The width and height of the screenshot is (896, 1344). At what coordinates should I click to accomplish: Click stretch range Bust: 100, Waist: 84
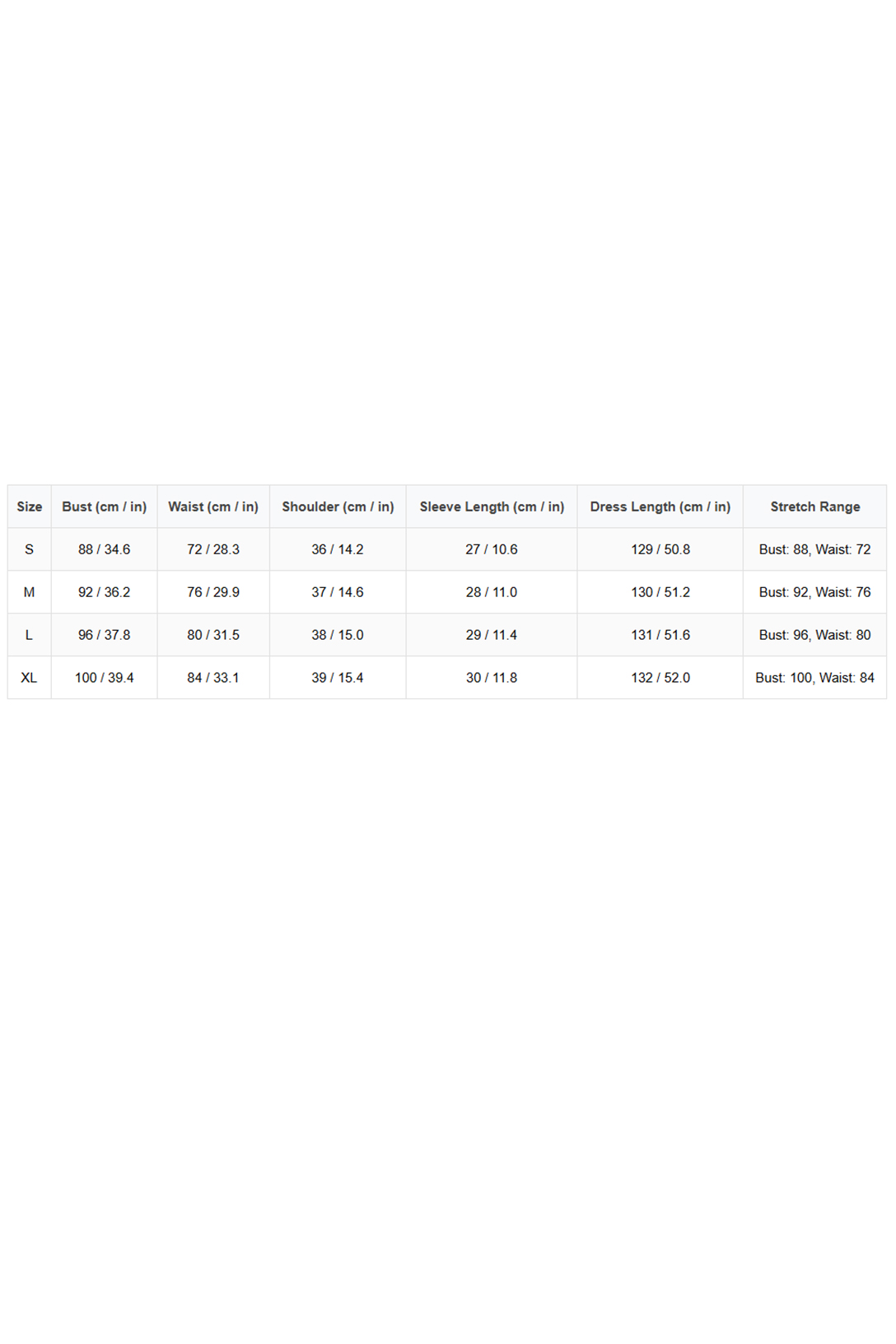(814, 678)
